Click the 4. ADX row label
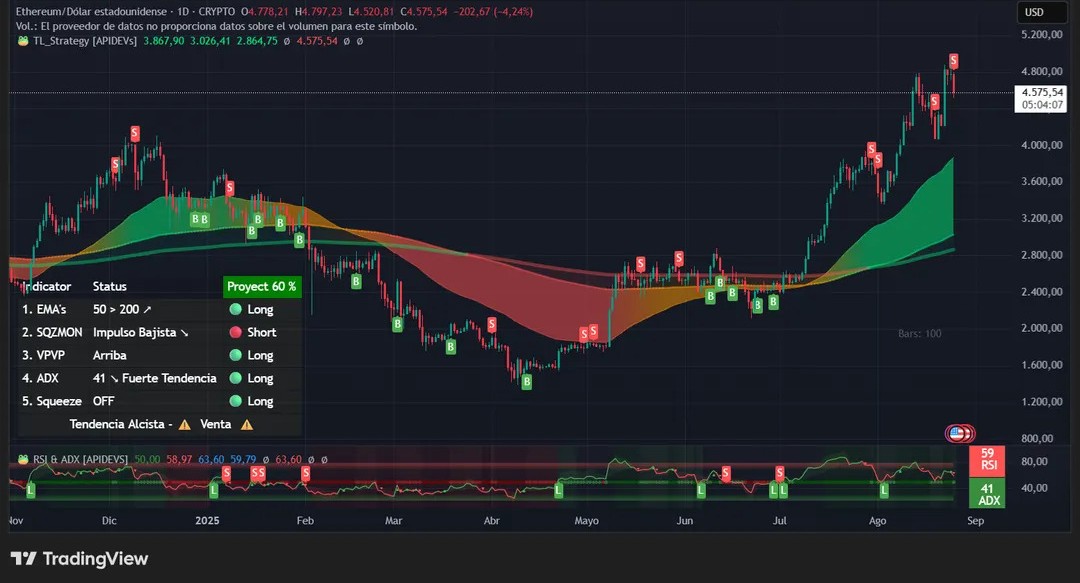Screen dimensions: 1080x583 41,378
